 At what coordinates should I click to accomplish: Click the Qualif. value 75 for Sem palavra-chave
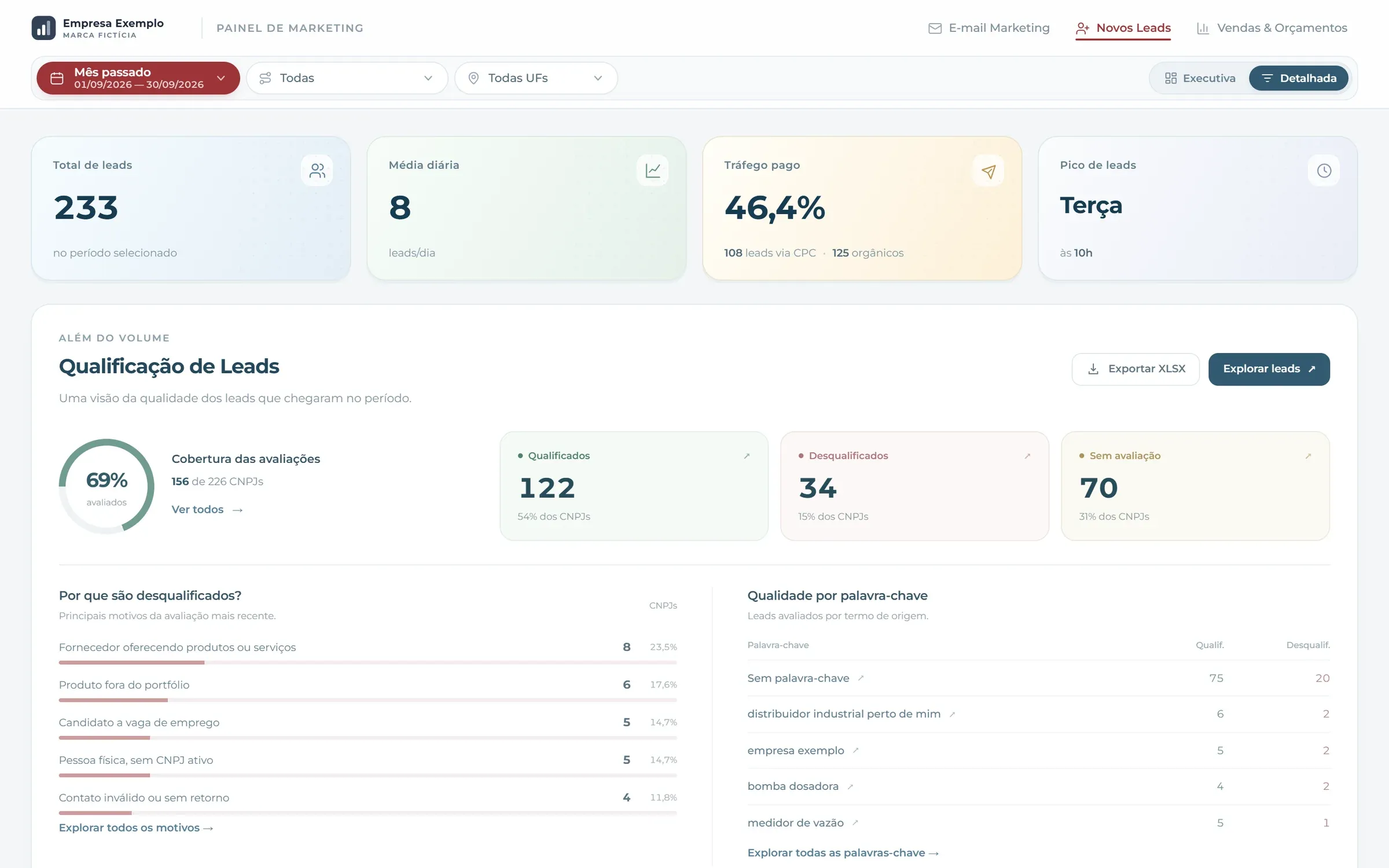1216,678
